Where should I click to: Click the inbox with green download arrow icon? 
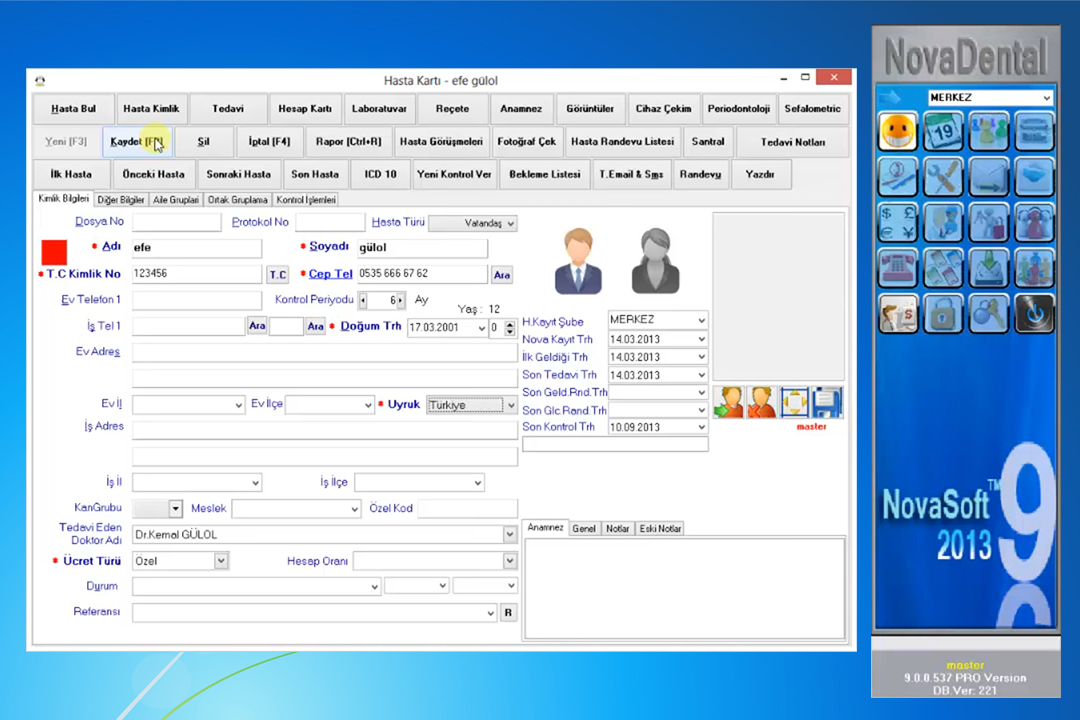pos(989,268)
